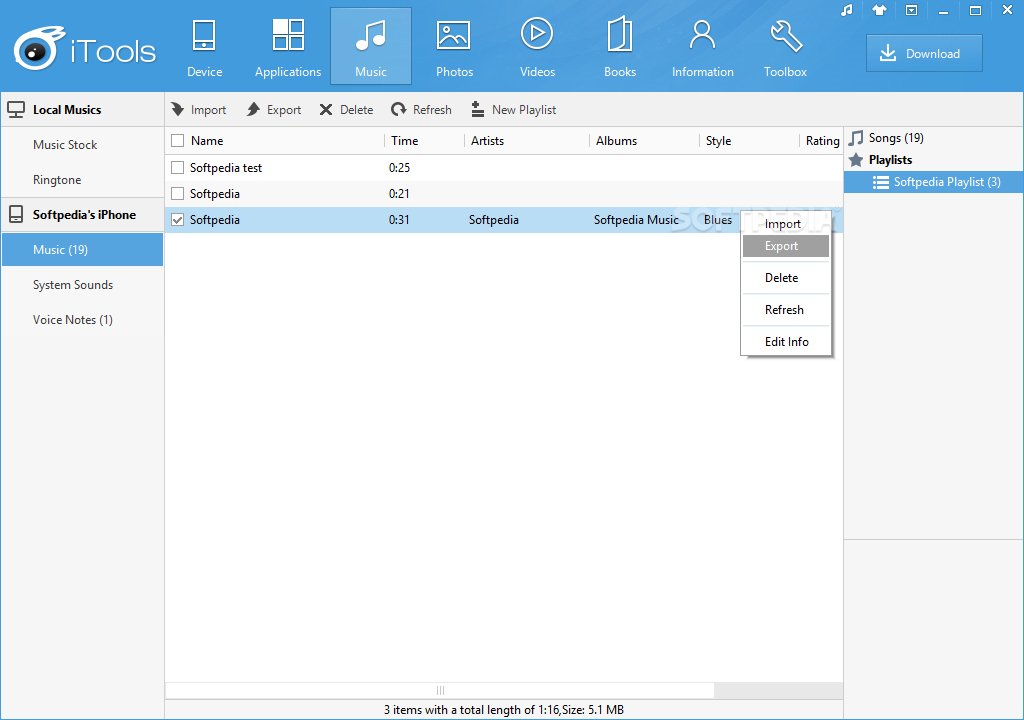Open the skin (shirt) icon in title bar
The width and height of the screenshot is (1024, 720).
[879, 10]
